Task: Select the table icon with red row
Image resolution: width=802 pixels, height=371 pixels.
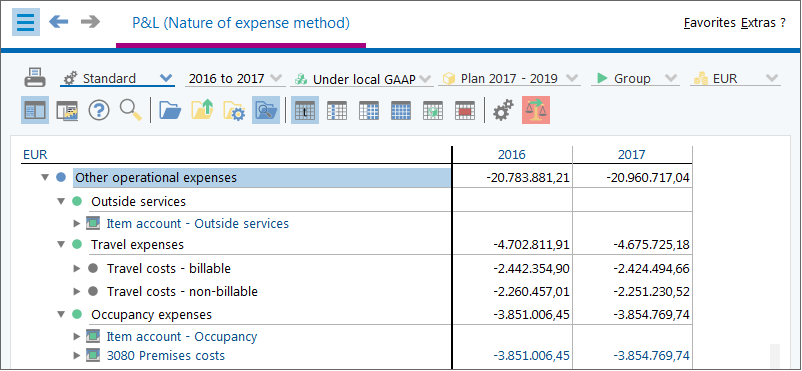Action: coord(464,110)
